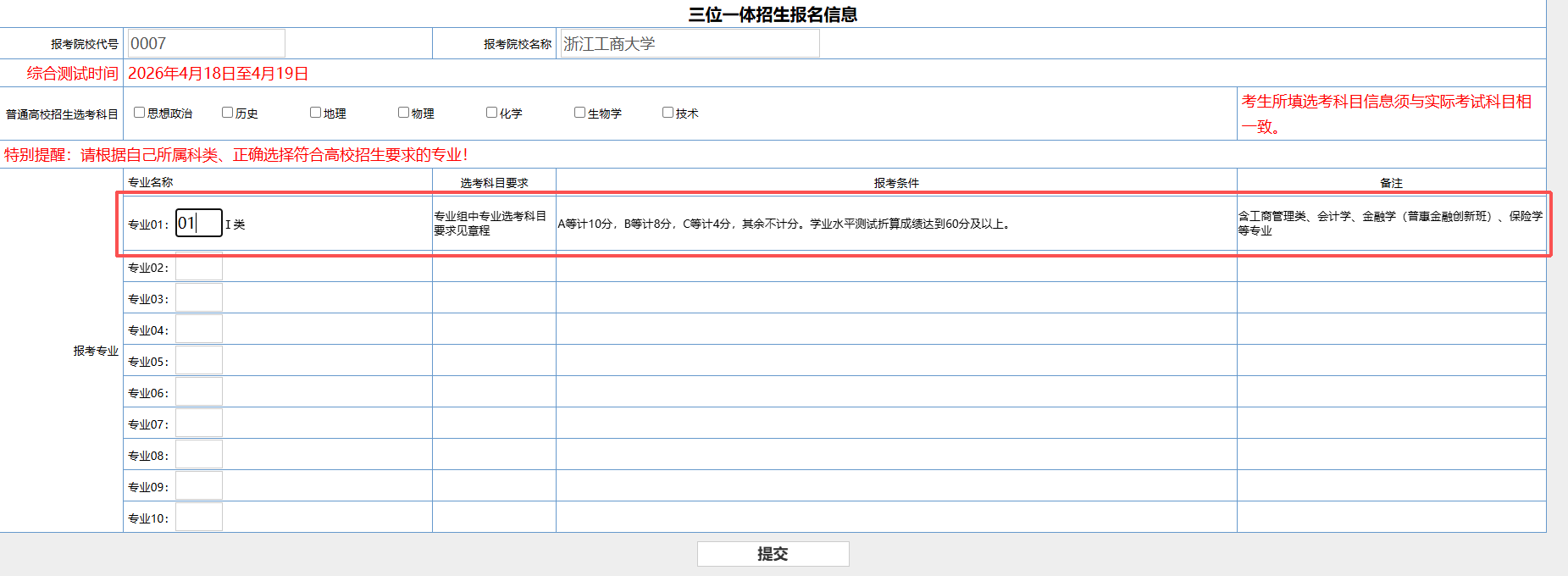Check the 化学 subject option

(491, 113)
